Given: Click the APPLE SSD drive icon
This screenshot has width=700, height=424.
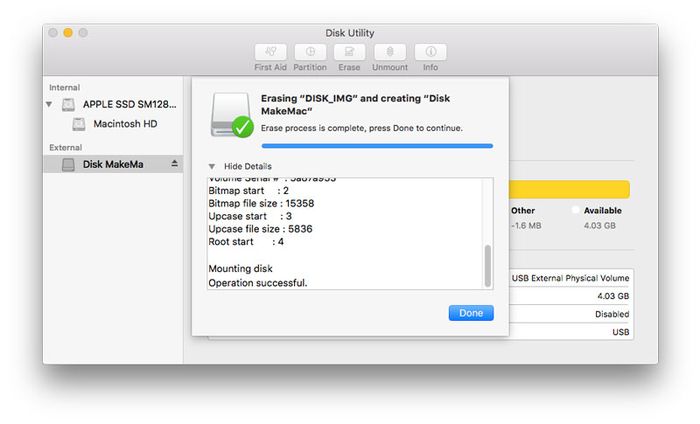Looking at the screenshot, I should 68,104.
